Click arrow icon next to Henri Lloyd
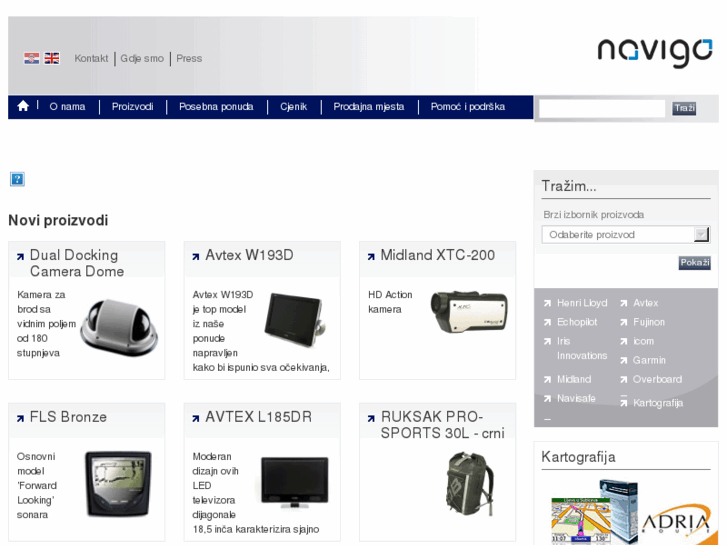727x545 pixels. point(548,303)
